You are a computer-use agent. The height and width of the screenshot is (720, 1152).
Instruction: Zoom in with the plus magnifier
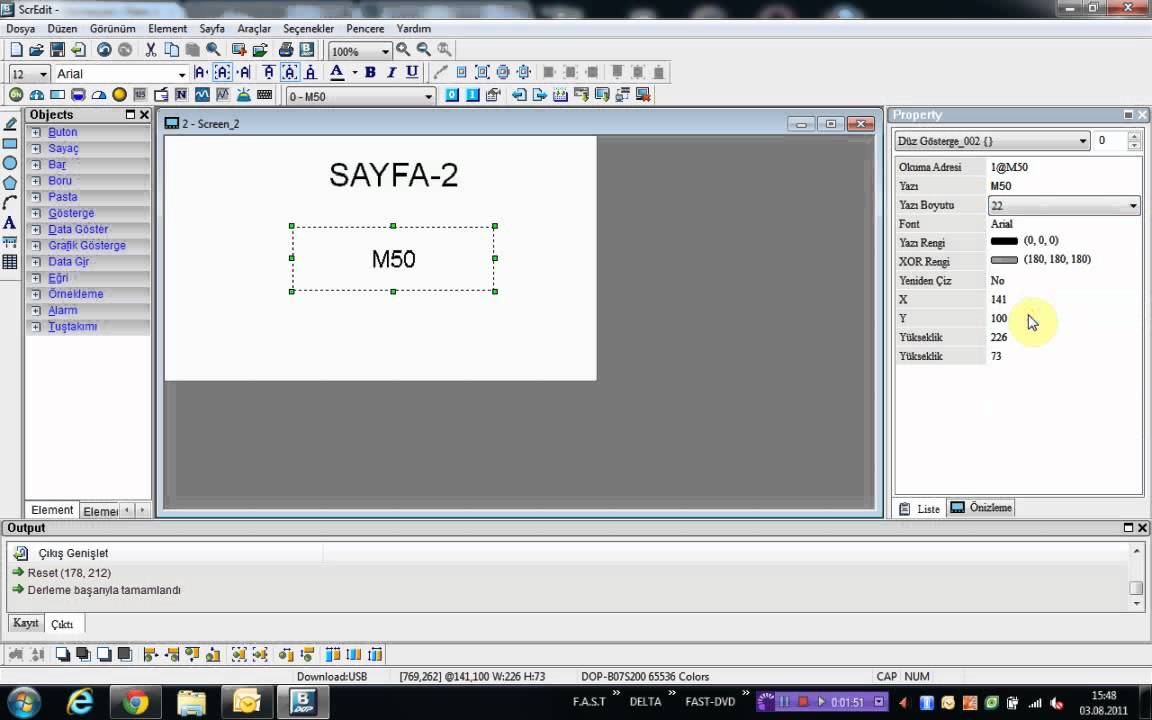pos(403,50)
